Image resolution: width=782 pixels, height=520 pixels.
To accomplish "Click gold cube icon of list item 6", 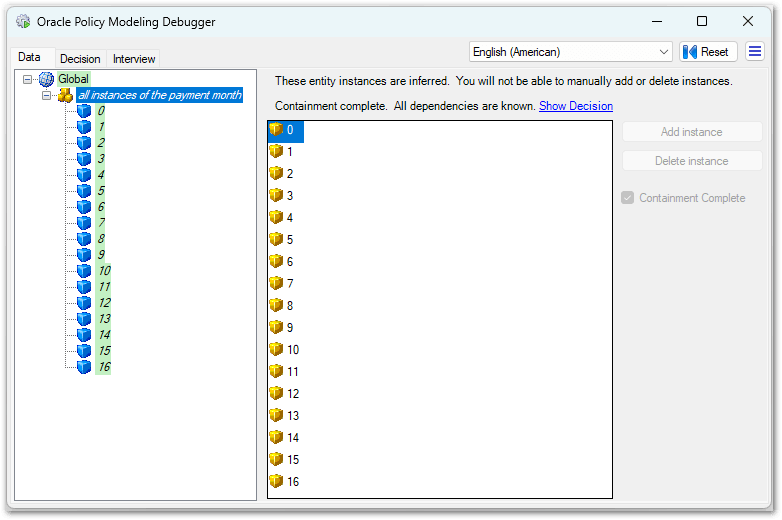I will coord(276,261).
